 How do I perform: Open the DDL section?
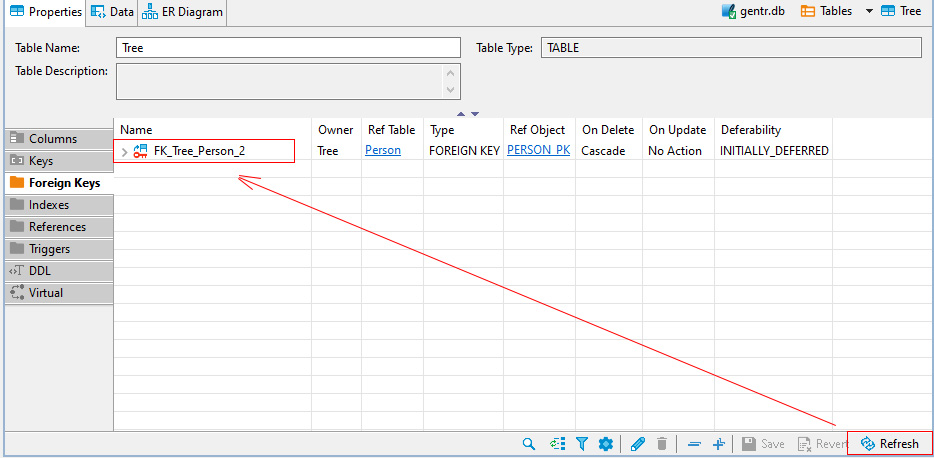pos(59,271)
